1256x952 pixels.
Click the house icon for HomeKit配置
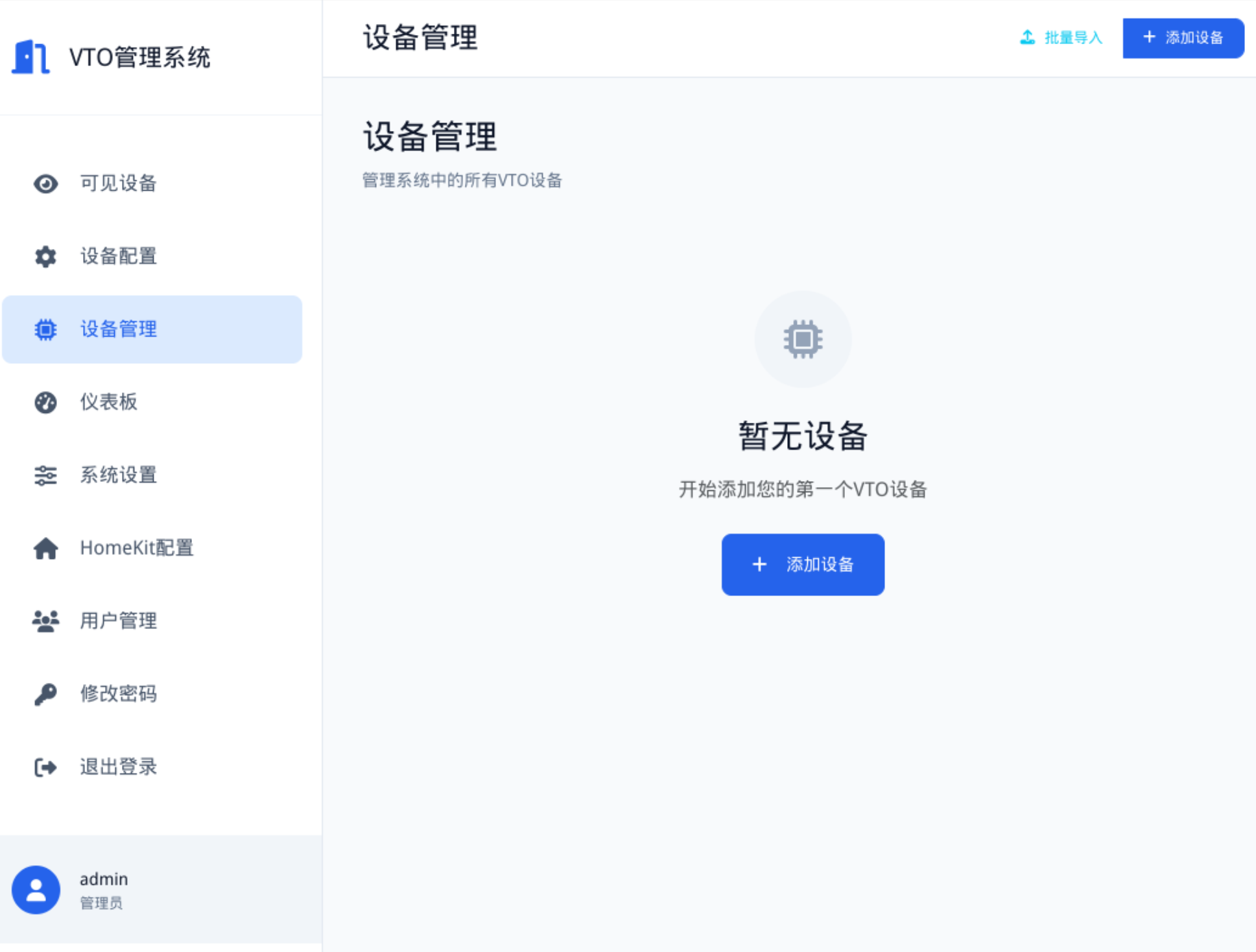coord(45,549)
